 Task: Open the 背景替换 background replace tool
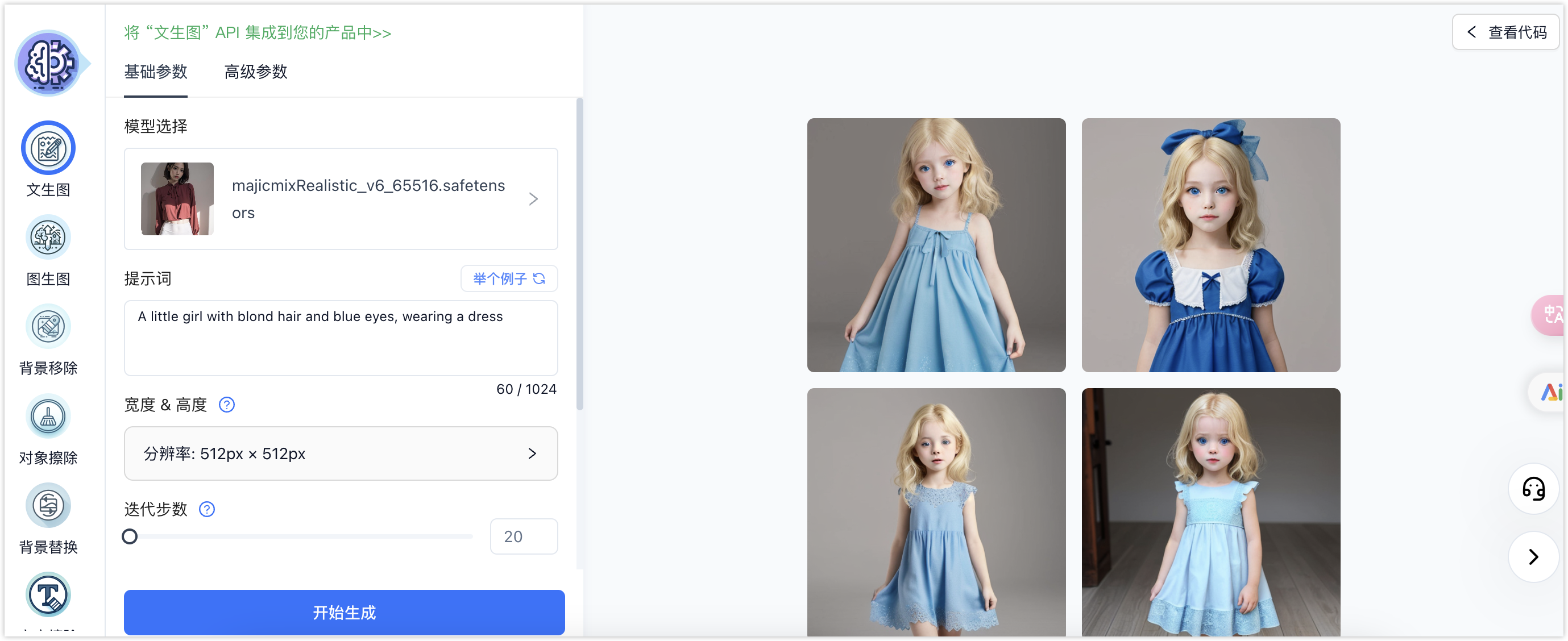[x=48, y=506]
